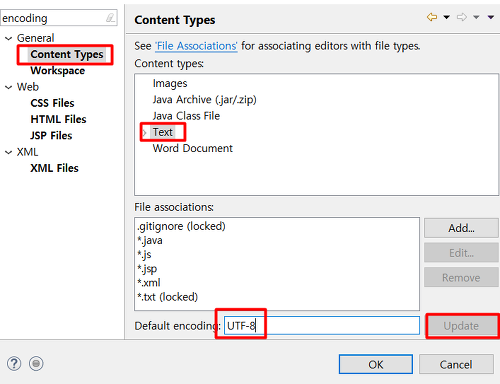Select the *.xml file association
The height and width of the screenshot is (384, 500).
149,283
